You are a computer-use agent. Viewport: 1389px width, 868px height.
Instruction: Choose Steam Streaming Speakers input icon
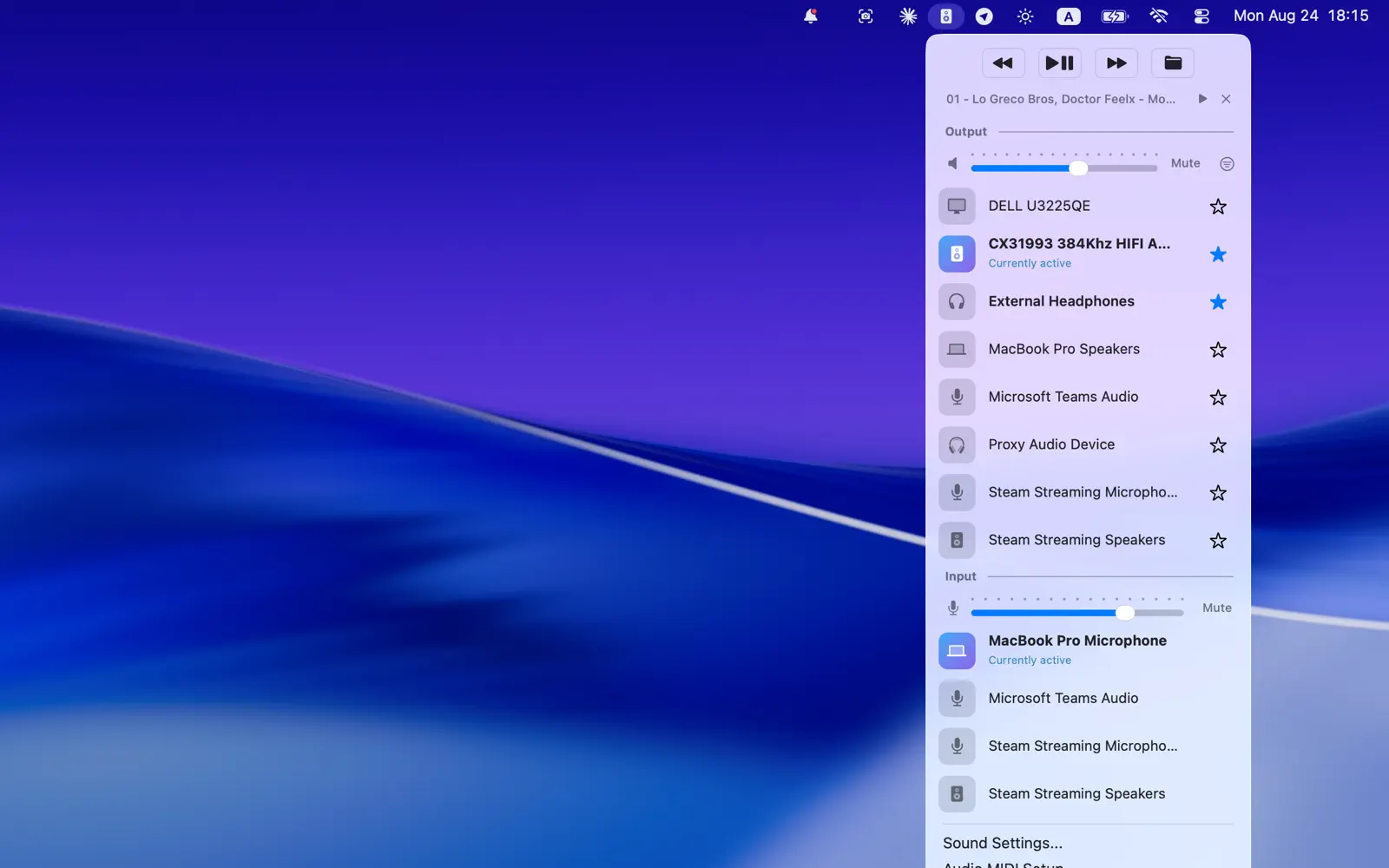coord(957,793)
